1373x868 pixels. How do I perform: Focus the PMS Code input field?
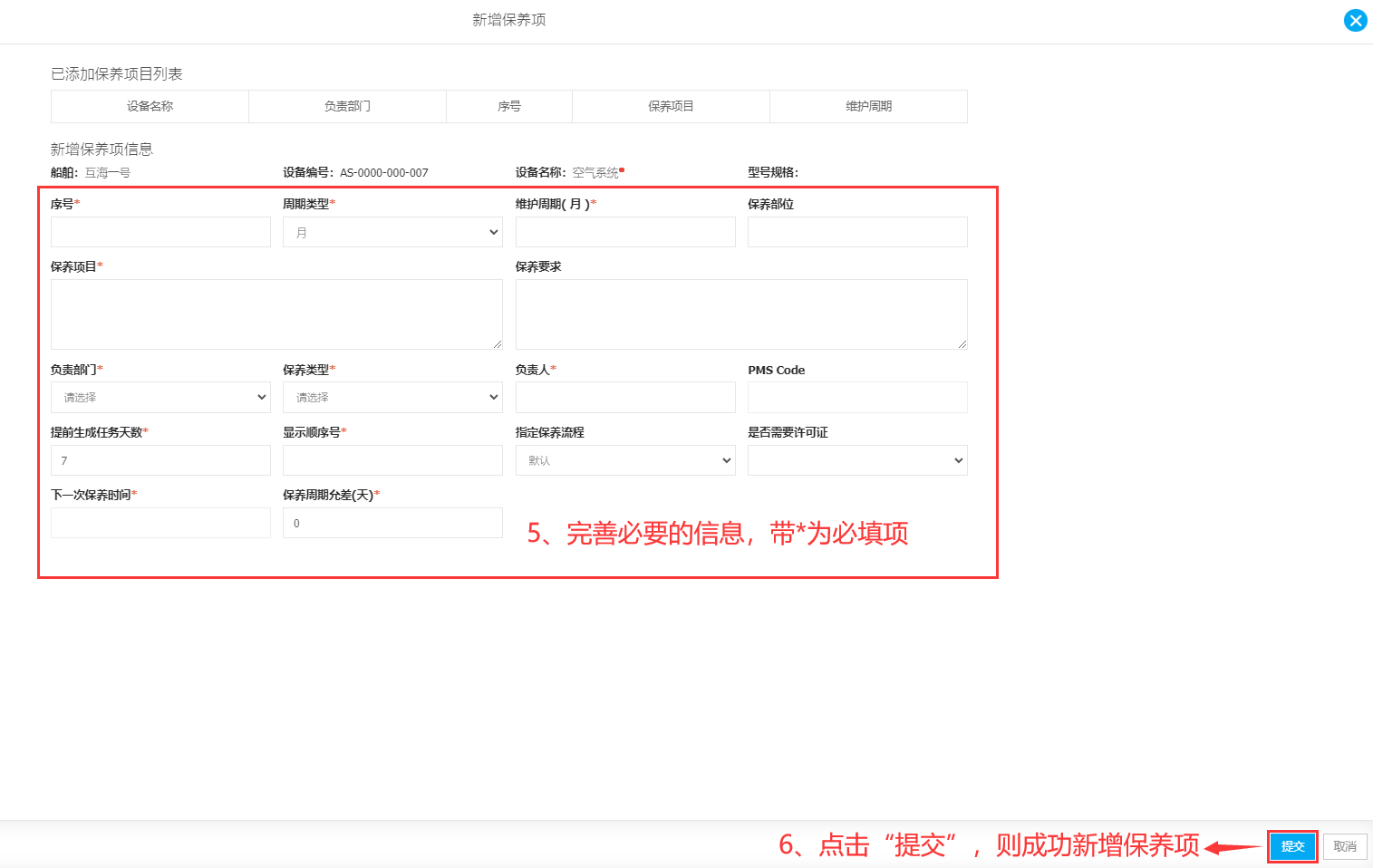click(857, 397)
